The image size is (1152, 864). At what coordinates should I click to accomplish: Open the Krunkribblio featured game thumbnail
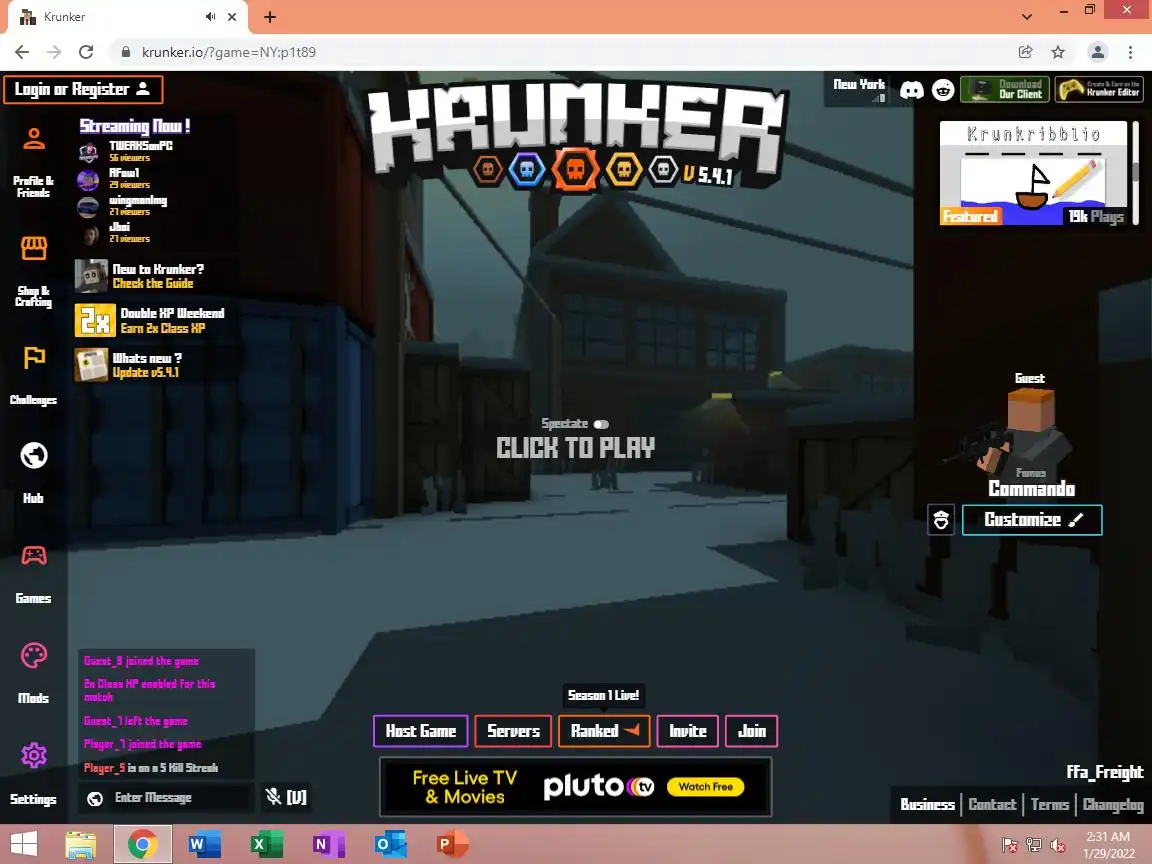click(x=1033, y=173)
